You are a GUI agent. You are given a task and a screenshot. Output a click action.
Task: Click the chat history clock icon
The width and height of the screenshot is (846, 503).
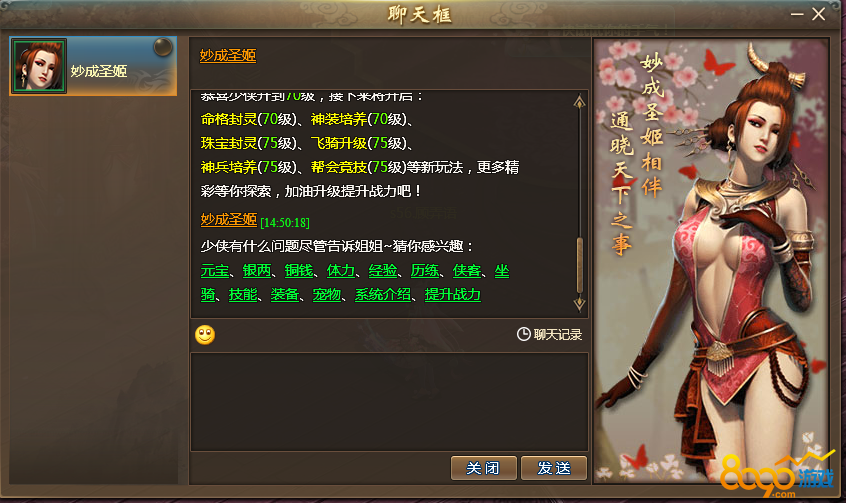point(523,335)
